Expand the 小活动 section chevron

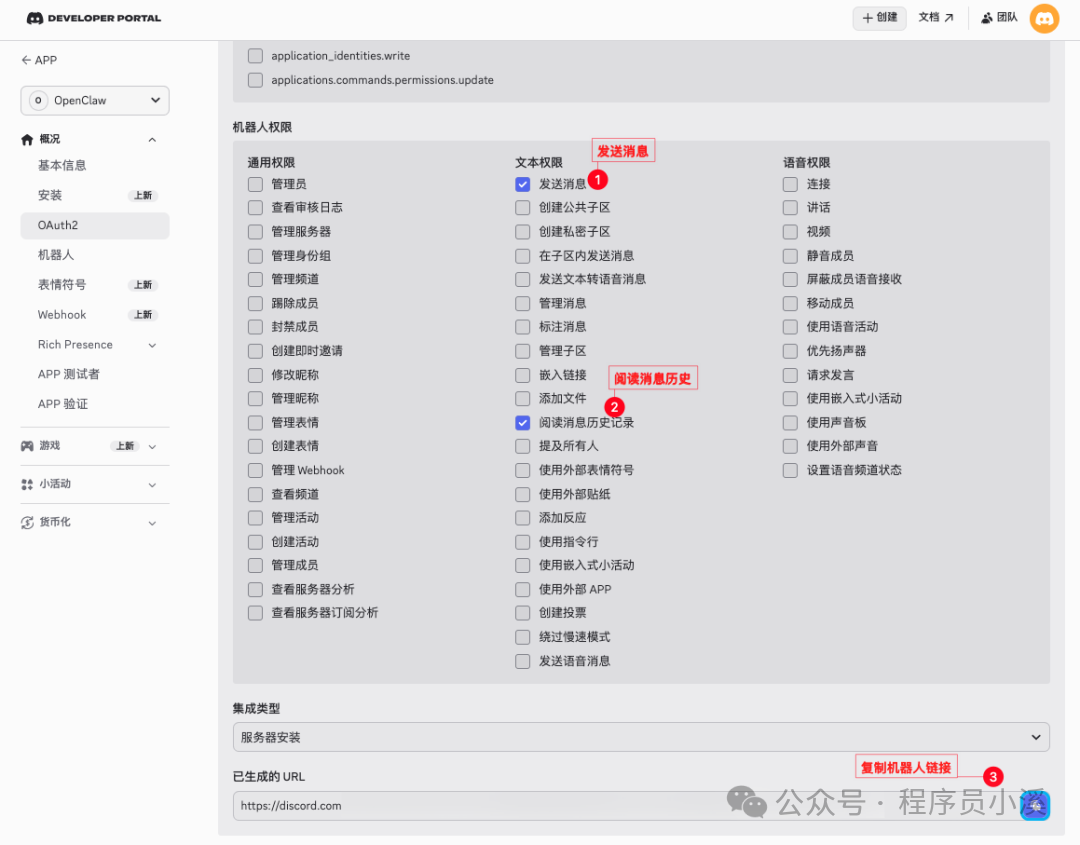coord(152,485)
